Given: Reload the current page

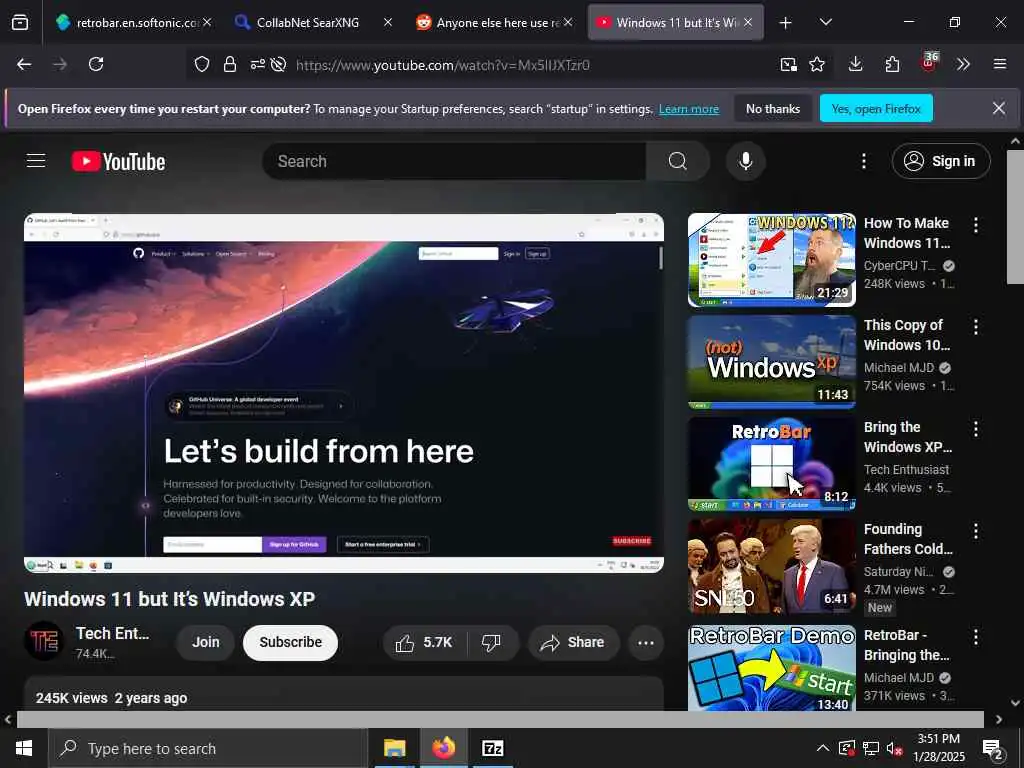Looking at the screenshot, I should (x=96, y=64).
